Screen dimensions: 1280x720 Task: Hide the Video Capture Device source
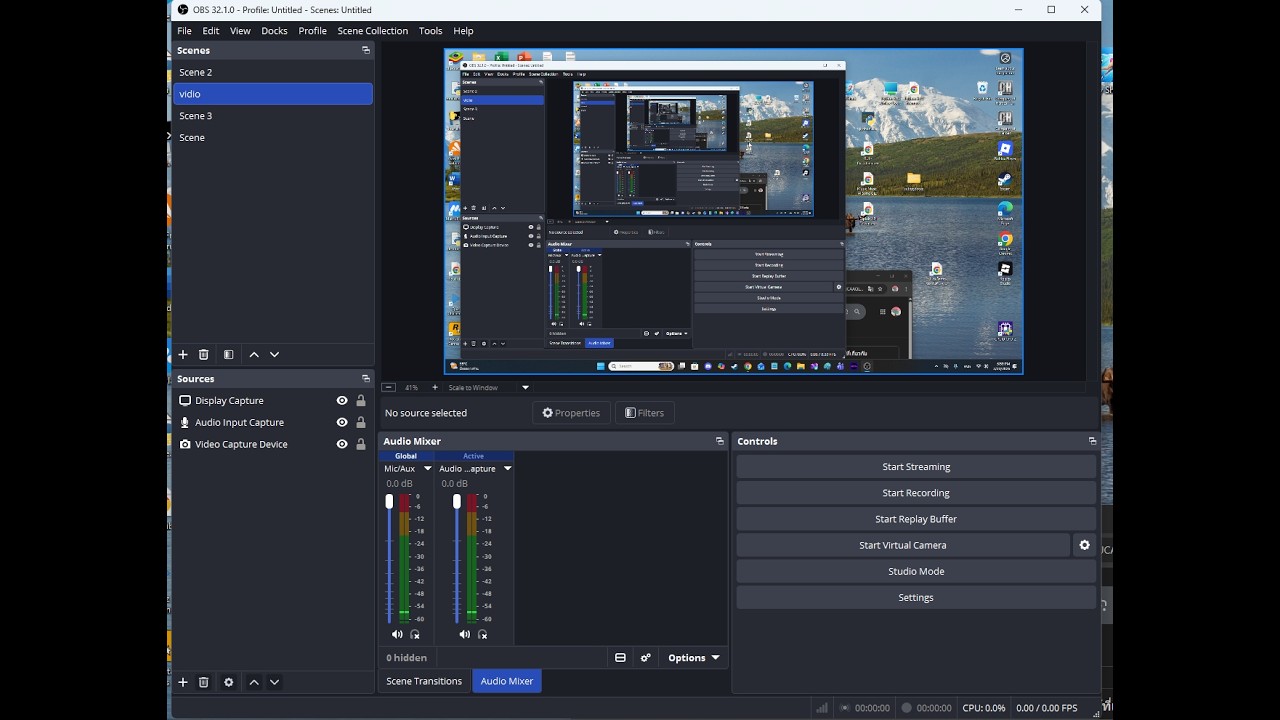(342, 445)
